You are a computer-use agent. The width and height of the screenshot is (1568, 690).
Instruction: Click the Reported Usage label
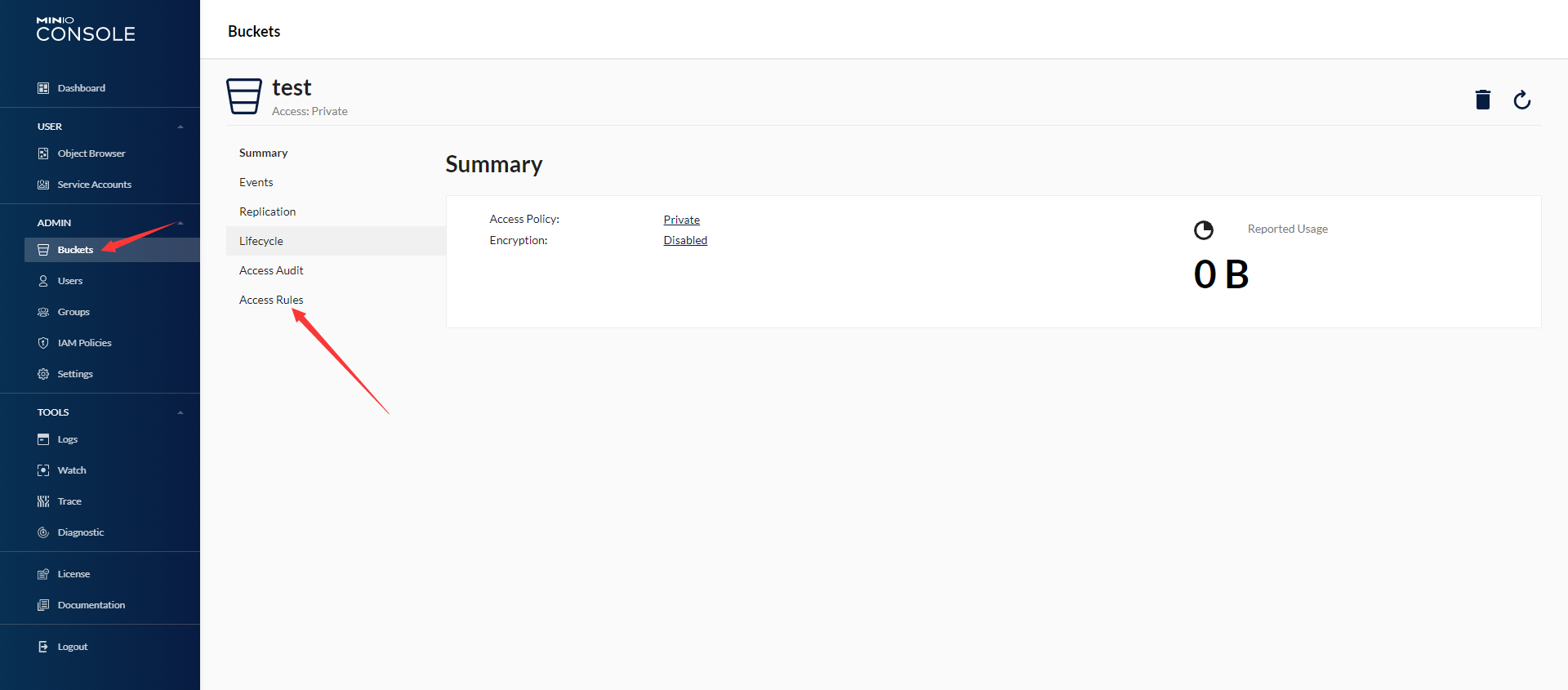[1288, 229]
